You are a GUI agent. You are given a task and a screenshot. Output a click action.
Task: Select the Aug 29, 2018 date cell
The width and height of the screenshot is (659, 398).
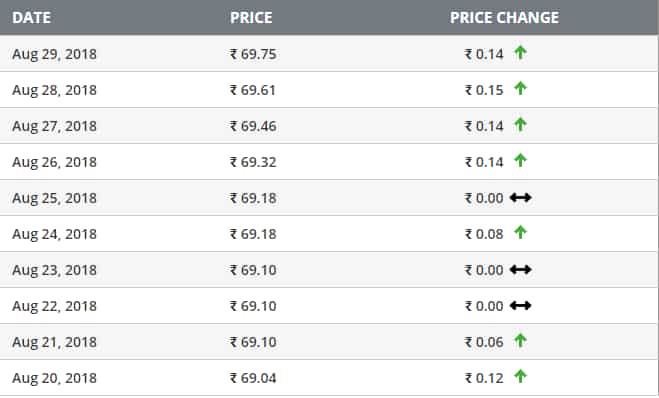[54, 54]
